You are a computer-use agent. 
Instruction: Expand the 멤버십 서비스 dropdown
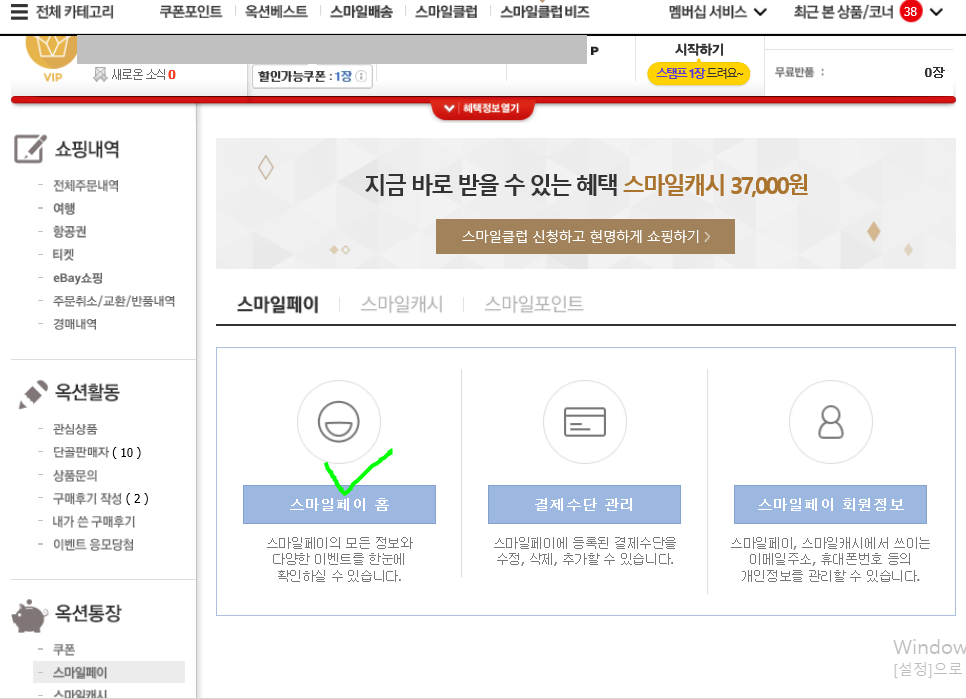718,12
